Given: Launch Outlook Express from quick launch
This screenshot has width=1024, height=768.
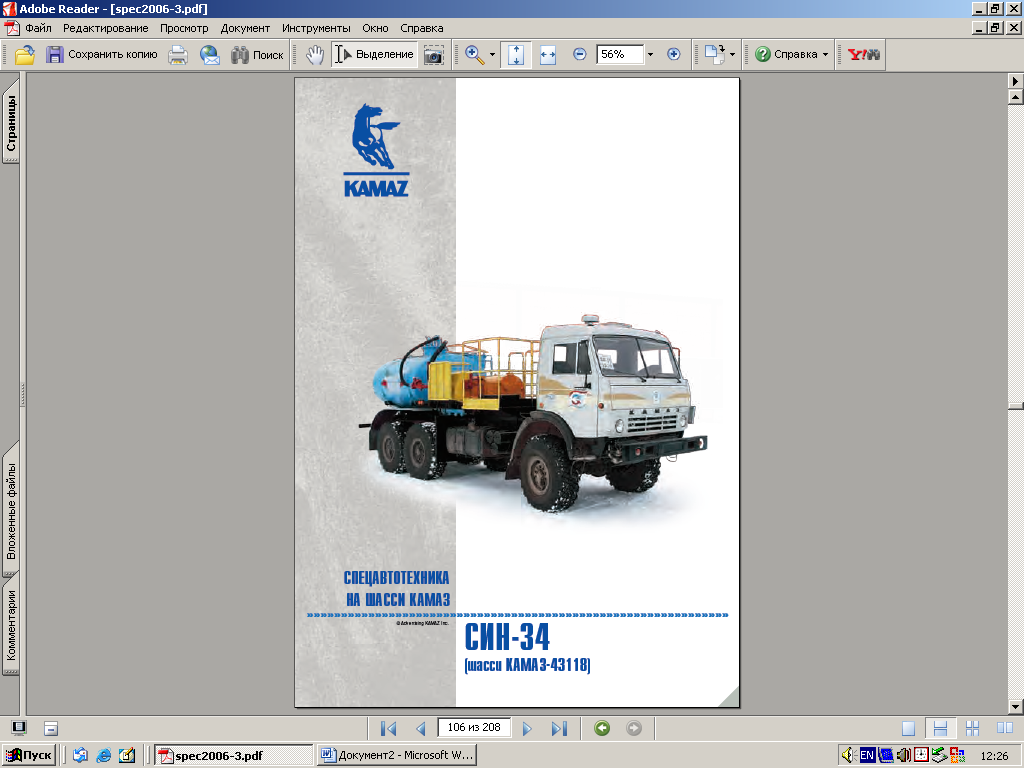Looking at the screenshot, I should point(80,756).
